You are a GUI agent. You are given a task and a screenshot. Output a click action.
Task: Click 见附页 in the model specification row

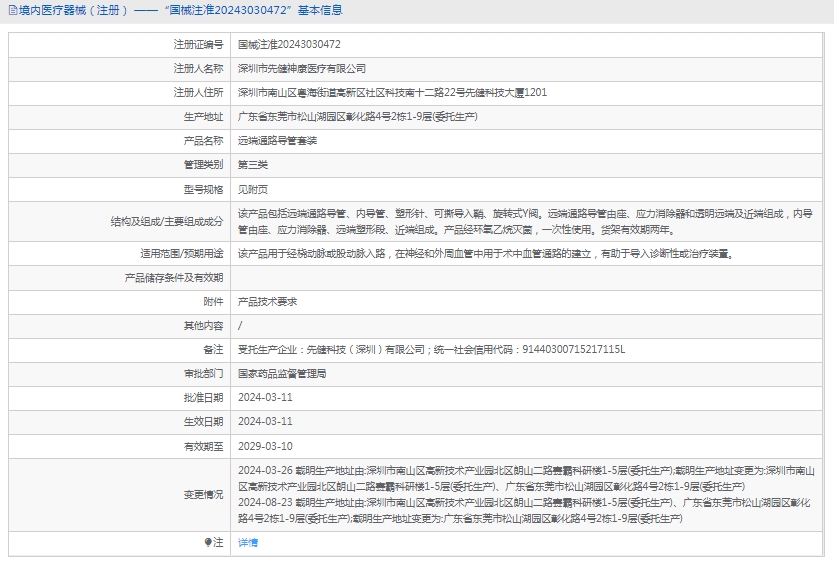pos(252,189)
